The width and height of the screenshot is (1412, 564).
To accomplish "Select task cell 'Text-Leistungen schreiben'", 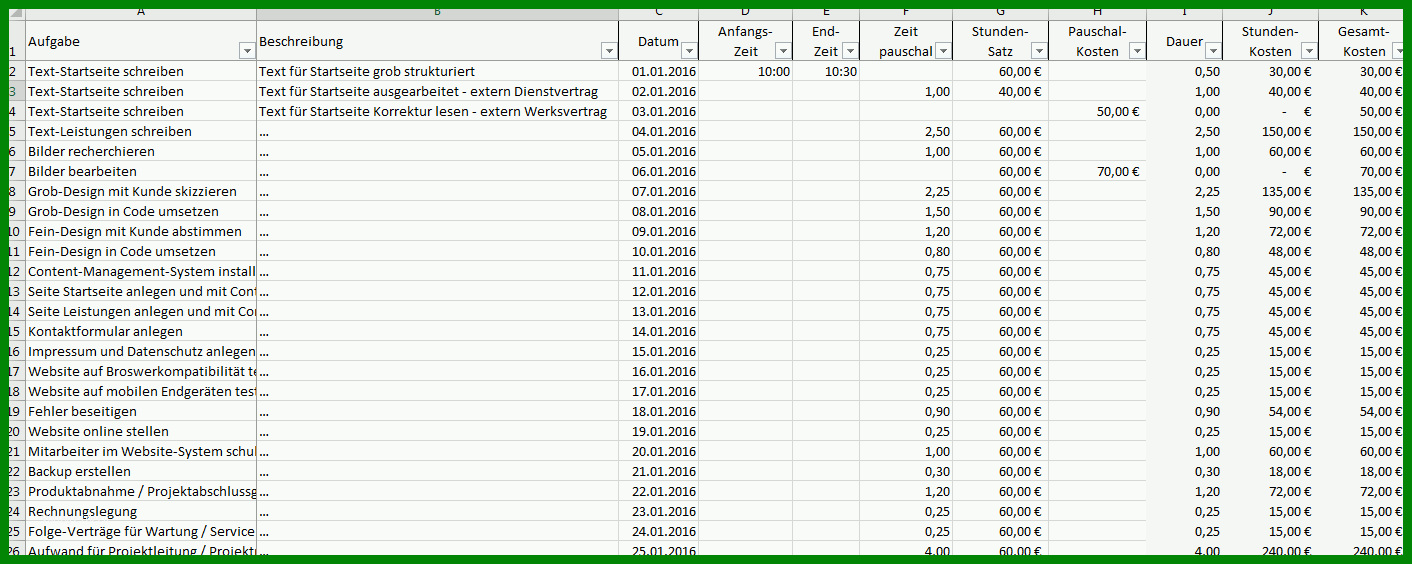I will click(x=140, y=131).
